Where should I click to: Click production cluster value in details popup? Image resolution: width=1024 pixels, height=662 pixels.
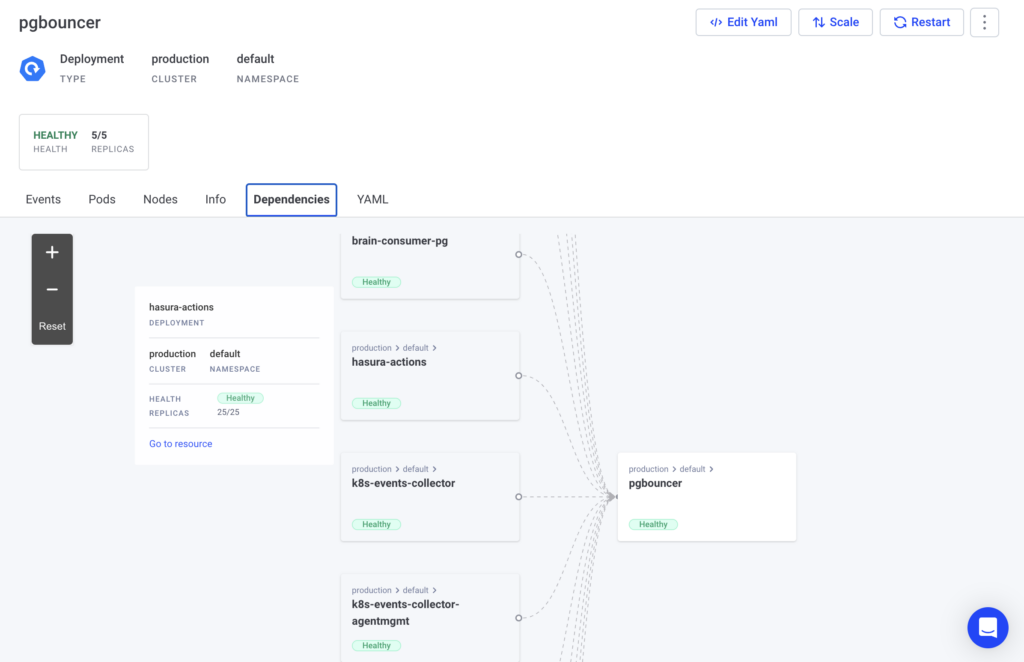click(172, 354)
